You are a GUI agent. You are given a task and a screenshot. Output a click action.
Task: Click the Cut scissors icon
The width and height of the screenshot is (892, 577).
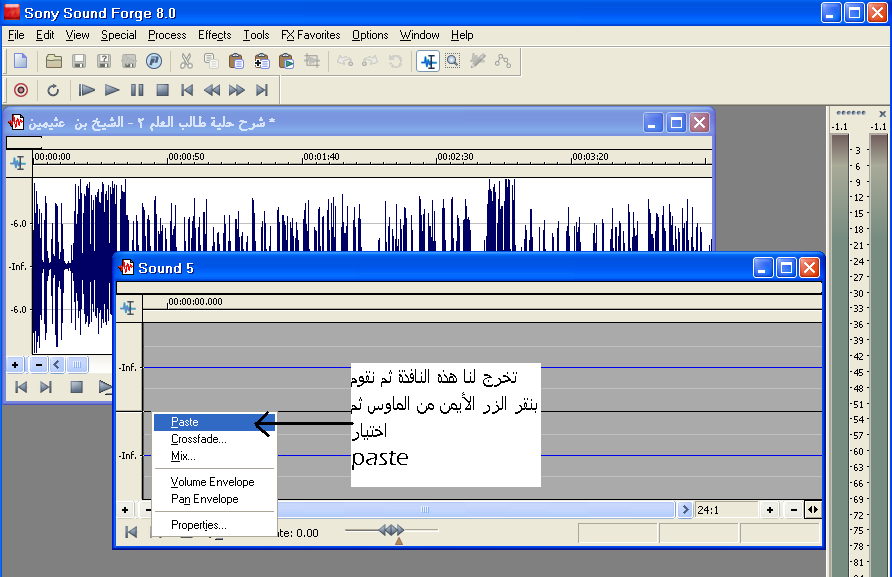[186, 61]
